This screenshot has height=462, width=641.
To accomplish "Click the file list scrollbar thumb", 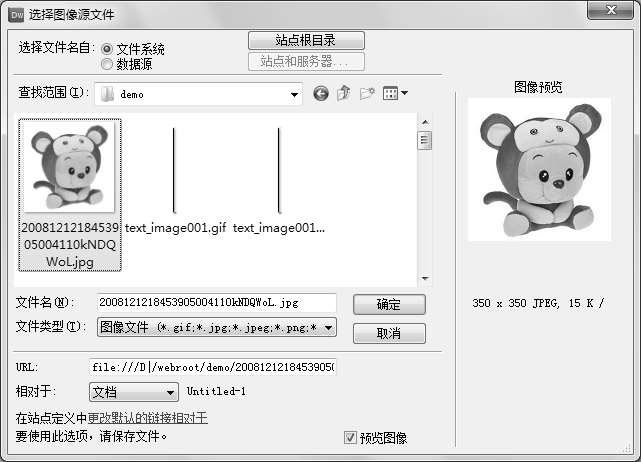I will click(425, 140).
